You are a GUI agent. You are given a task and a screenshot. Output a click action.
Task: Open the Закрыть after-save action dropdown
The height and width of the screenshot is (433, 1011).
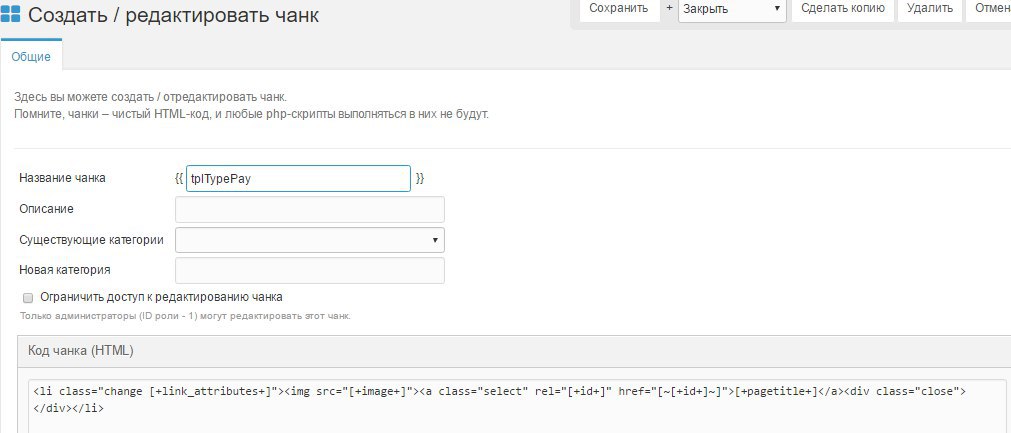click(x=732, y=10)
